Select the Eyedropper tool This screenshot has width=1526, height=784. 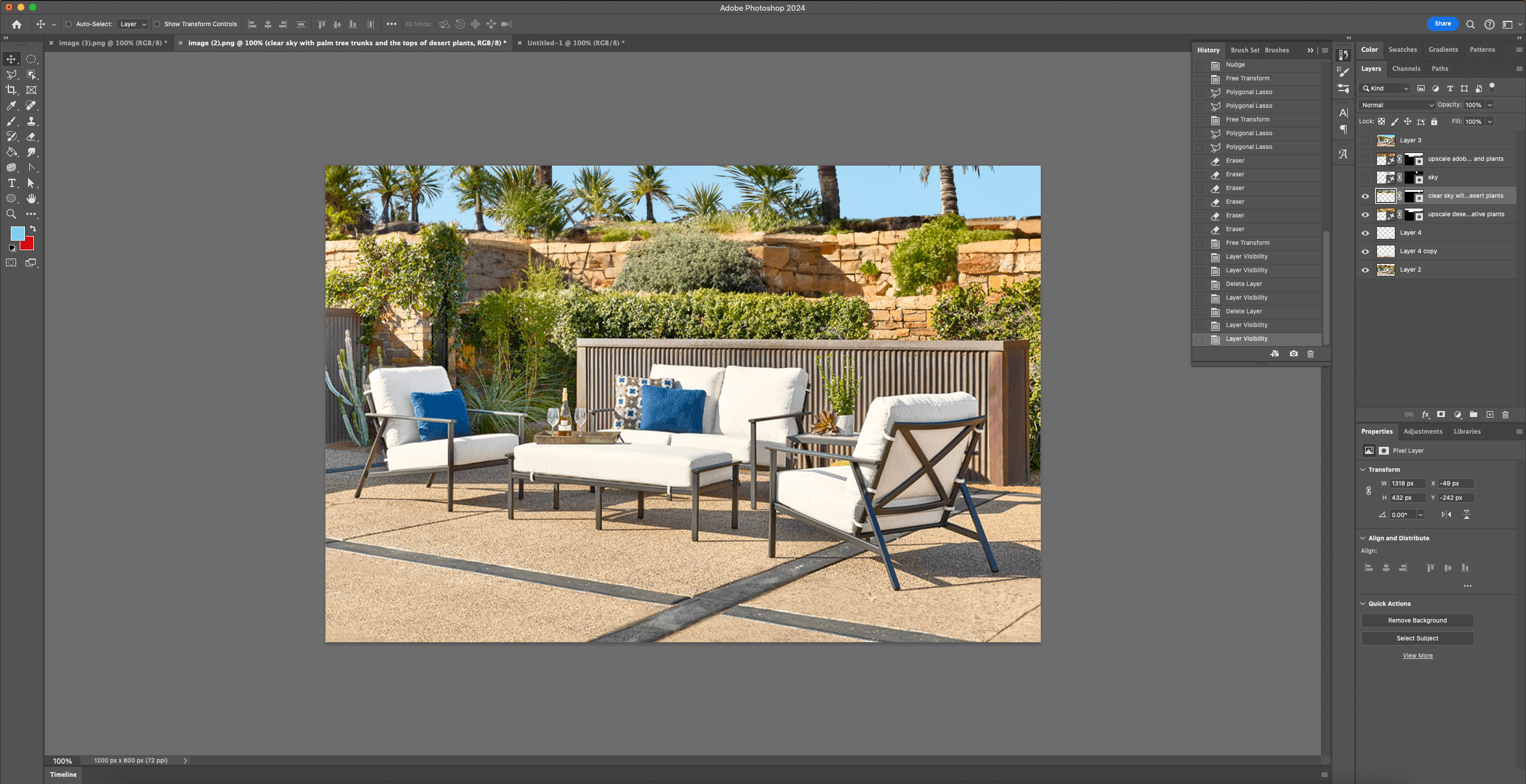click(x=11, y=105)
